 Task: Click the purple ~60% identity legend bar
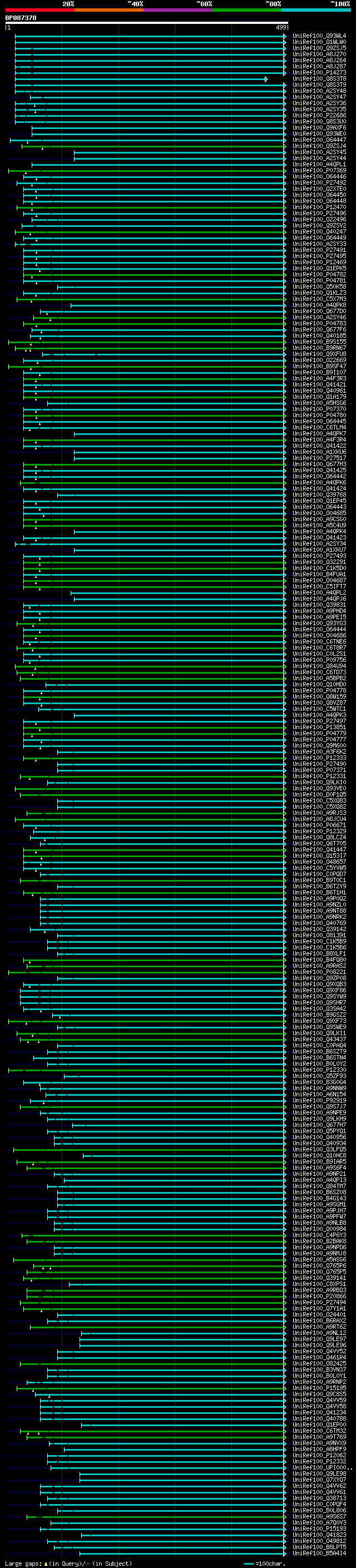[x=179, y=10]
